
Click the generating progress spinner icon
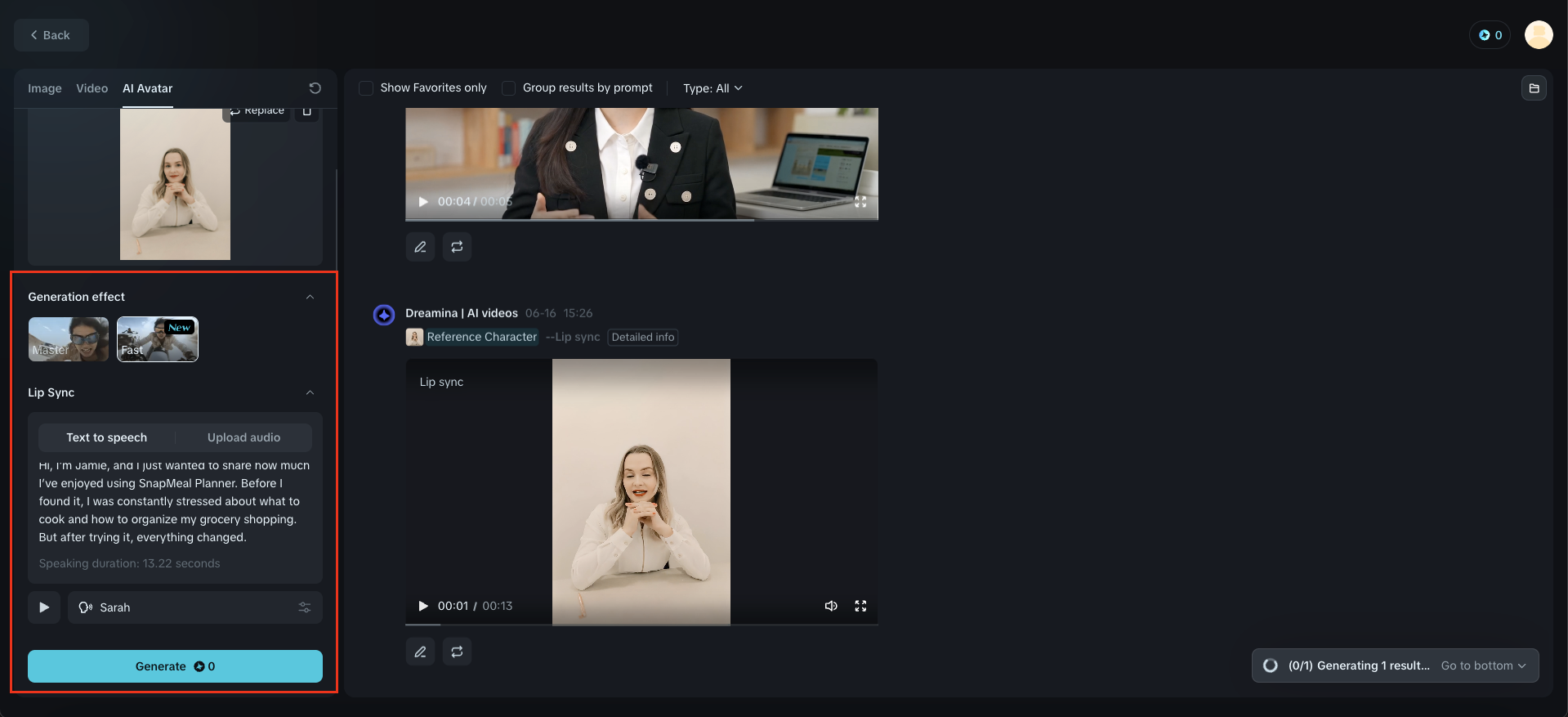tap(1271, 665)
